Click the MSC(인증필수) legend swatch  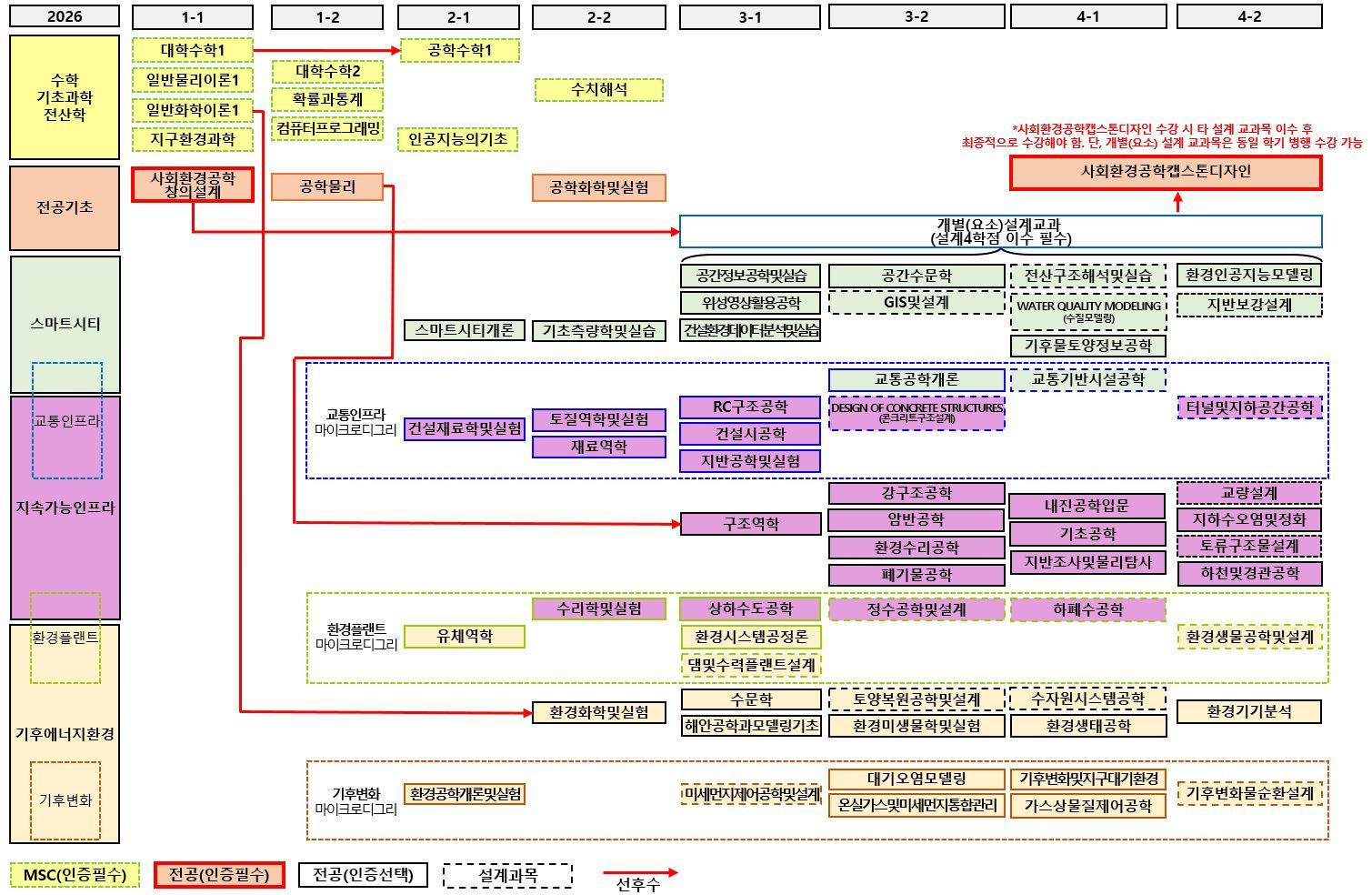click(75, 875)
